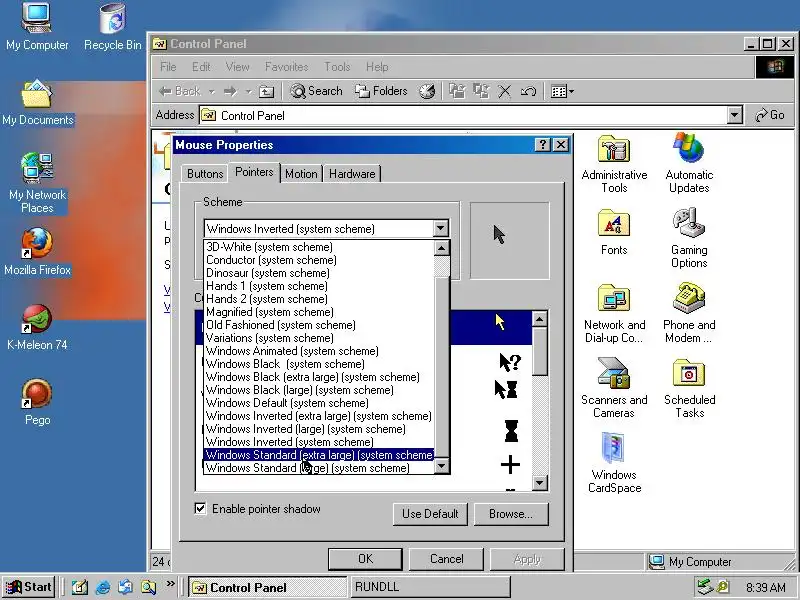Select My Documents desktop icon
Image resolution: width=800 pixels, height=600 pixels.
point(38,102)
